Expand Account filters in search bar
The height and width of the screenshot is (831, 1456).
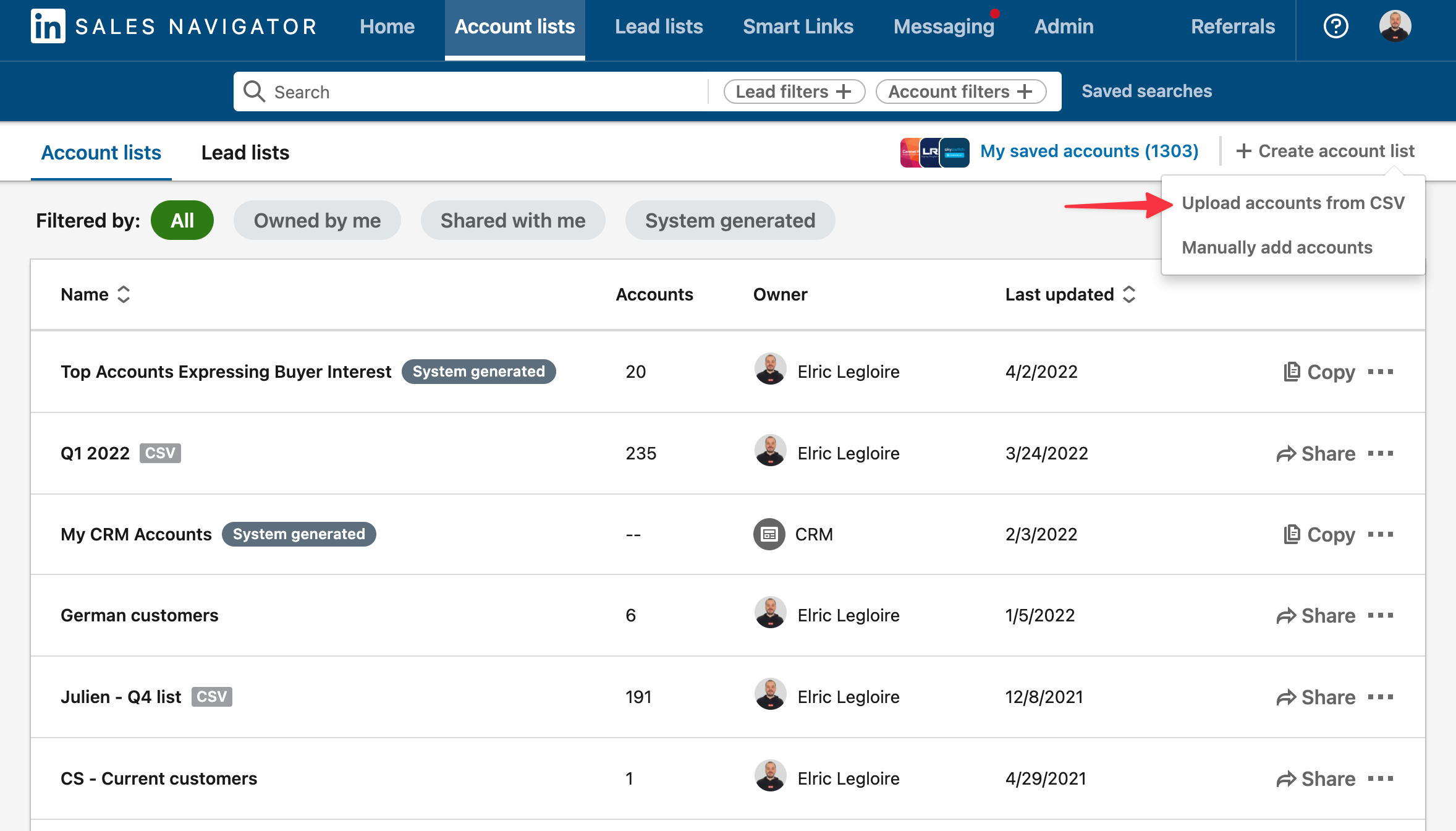click(x=961, y=92)
